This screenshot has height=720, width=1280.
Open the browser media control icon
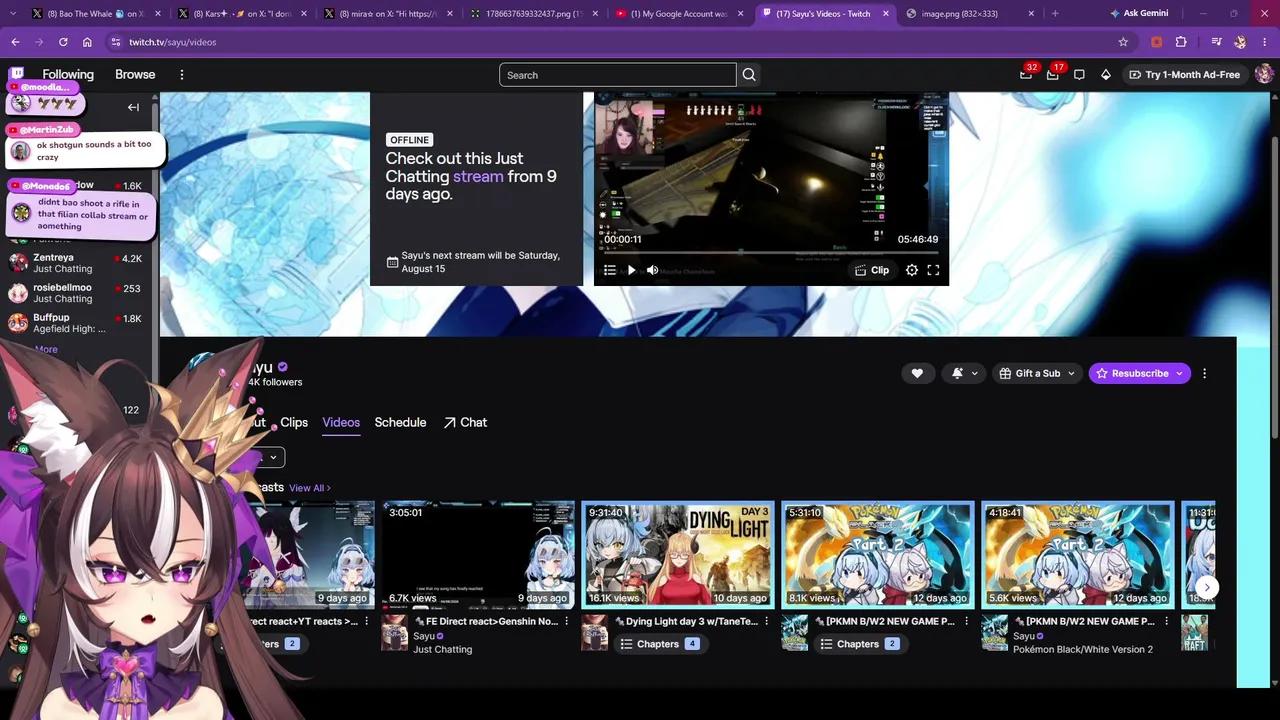(x=1216, y=42)
